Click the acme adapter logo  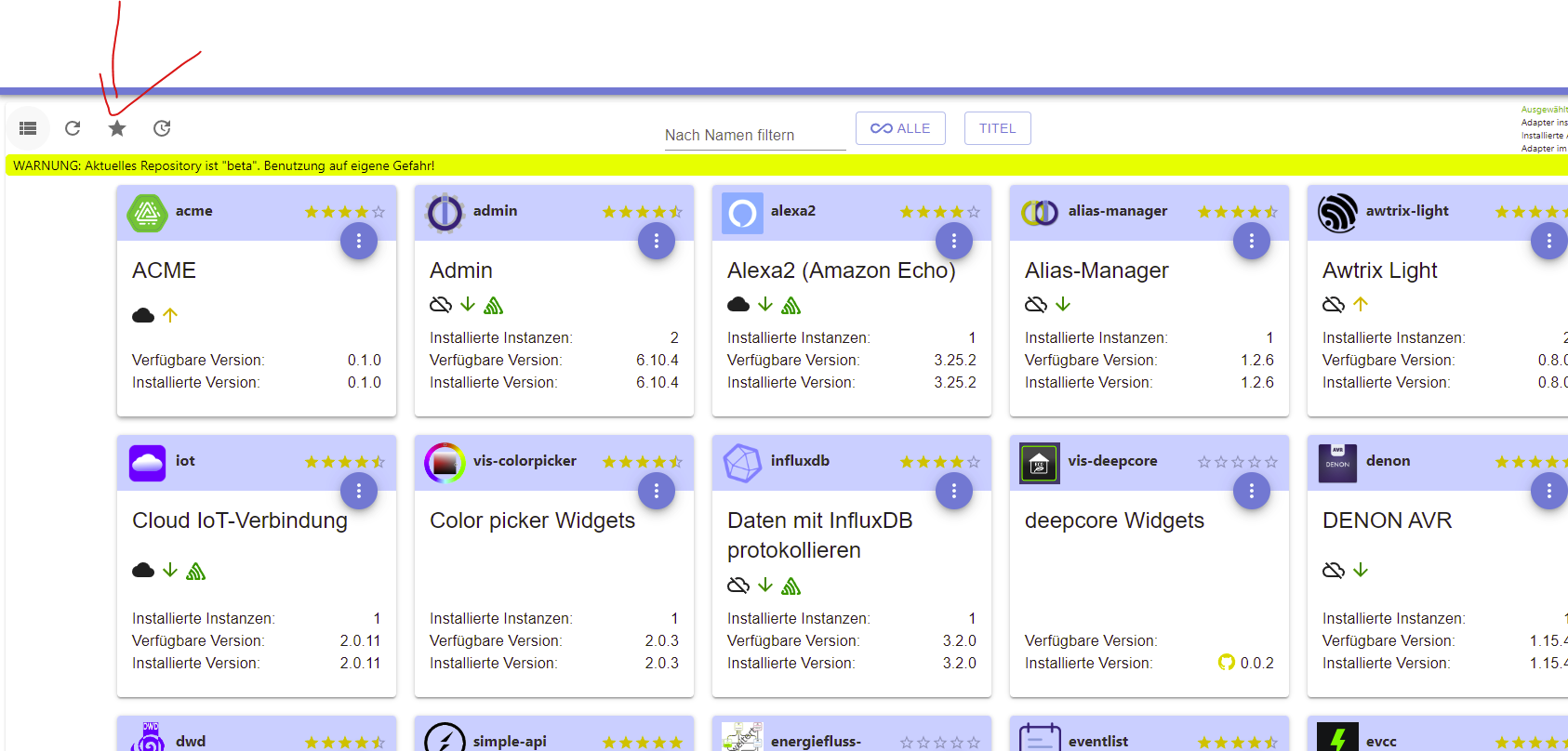(147, 213)
